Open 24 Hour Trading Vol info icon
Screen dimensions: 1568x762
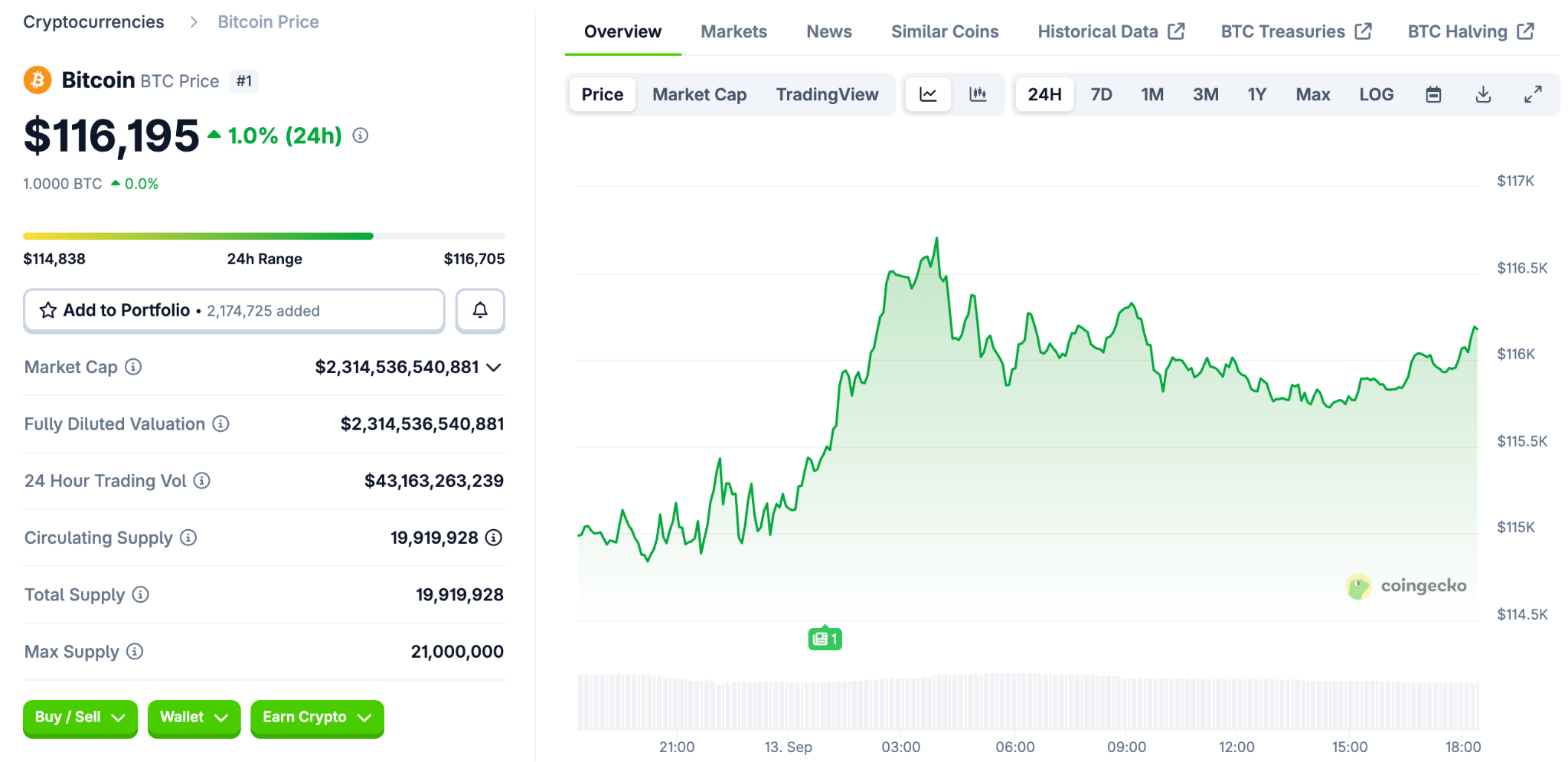click(x=201, y=480)
